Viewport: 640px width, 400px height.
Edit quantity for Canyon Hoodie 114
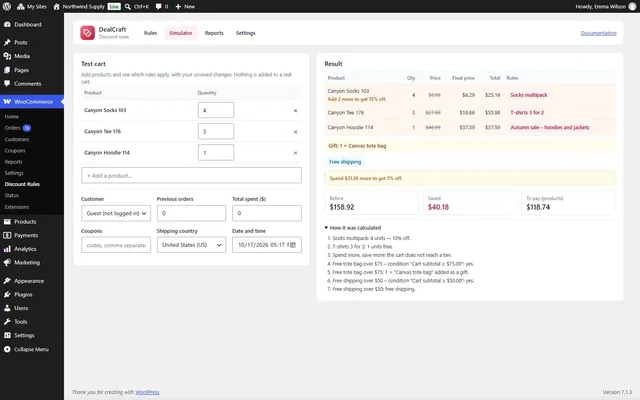click(x=216, y=153)
